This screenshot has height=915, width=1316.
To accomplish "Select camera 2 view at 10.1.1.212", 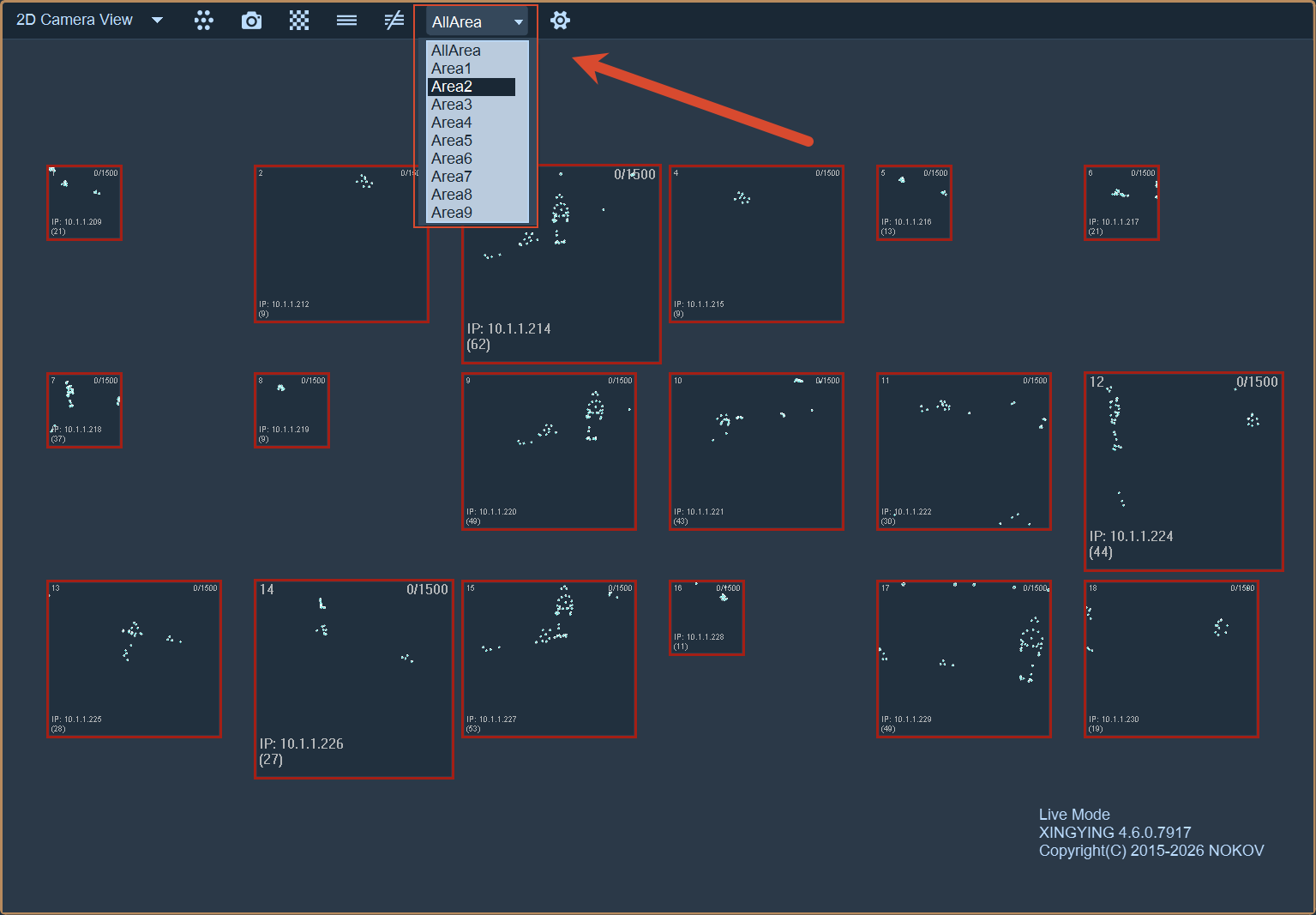I will [341, 244].
